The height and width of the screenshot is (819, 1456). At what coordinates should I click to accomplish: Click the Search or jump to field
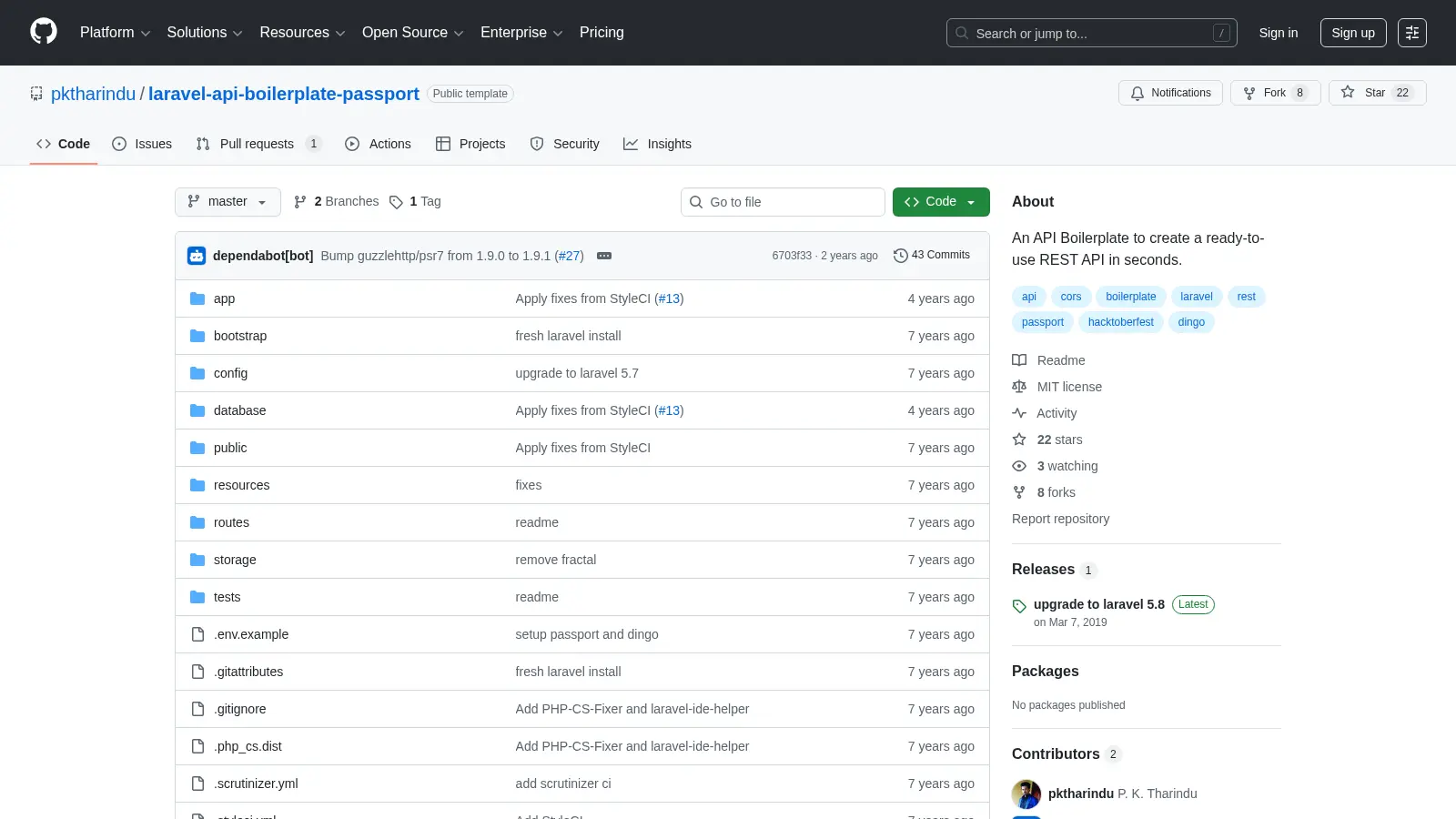point(1092,33)
